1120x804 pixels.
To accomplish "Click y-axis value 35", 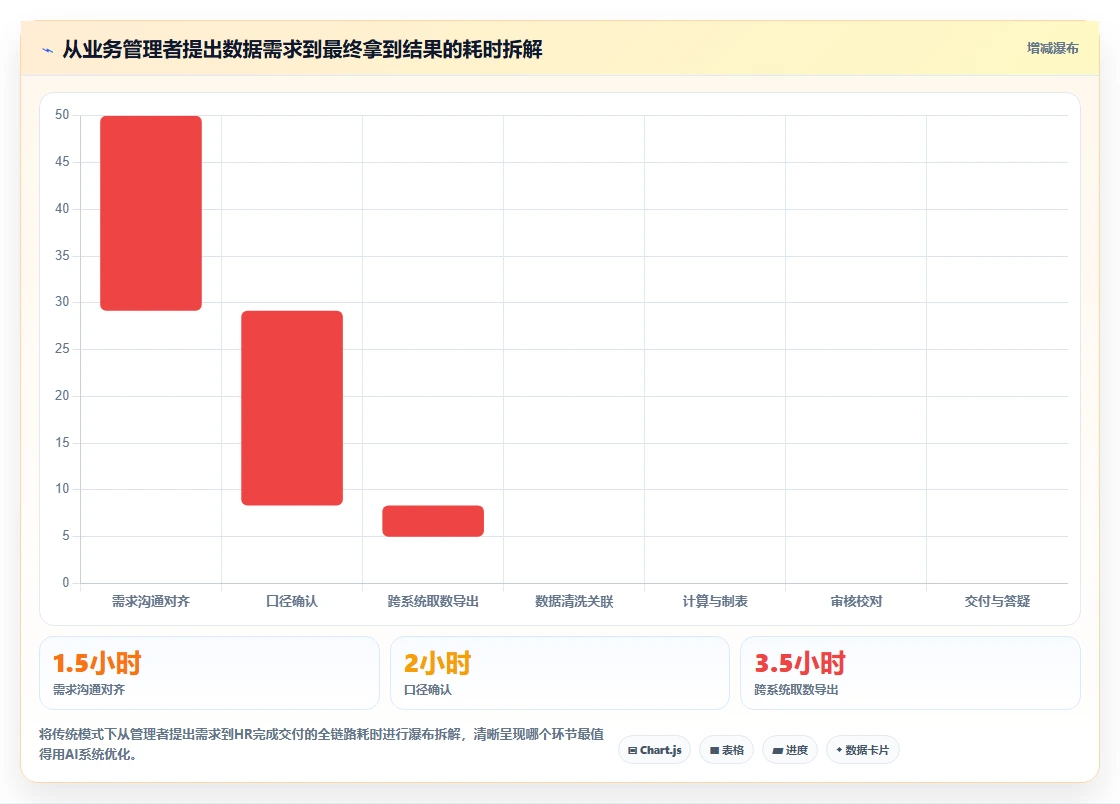I will click(62, 256).
